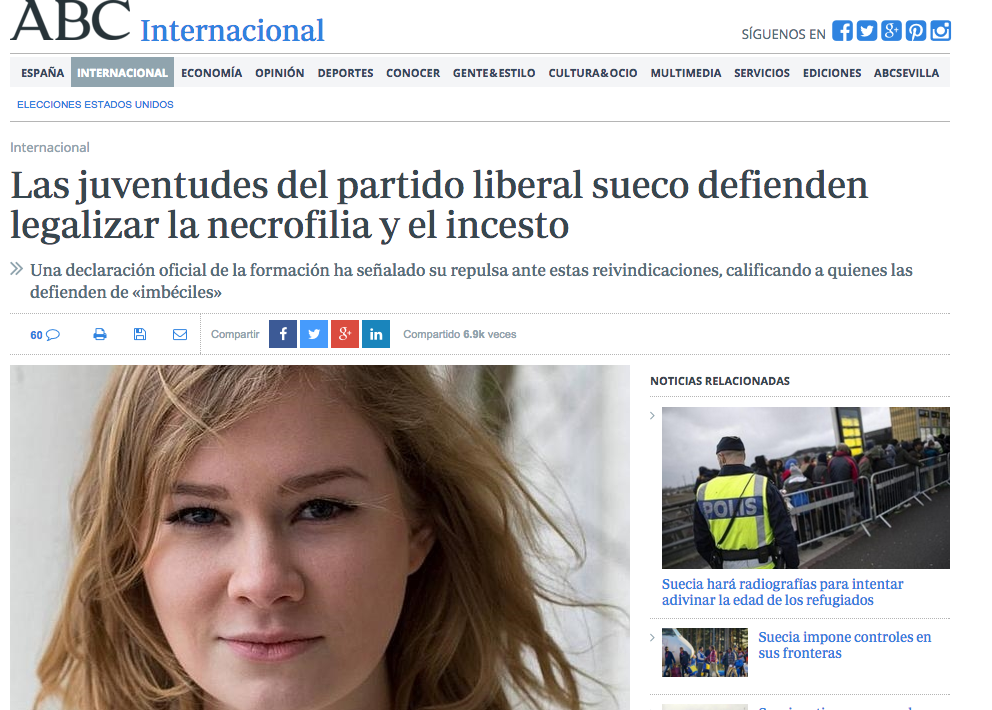Viewport: 992px width, 710px height.
Task: Print the article using printer icon
Action: coord(100,334)
